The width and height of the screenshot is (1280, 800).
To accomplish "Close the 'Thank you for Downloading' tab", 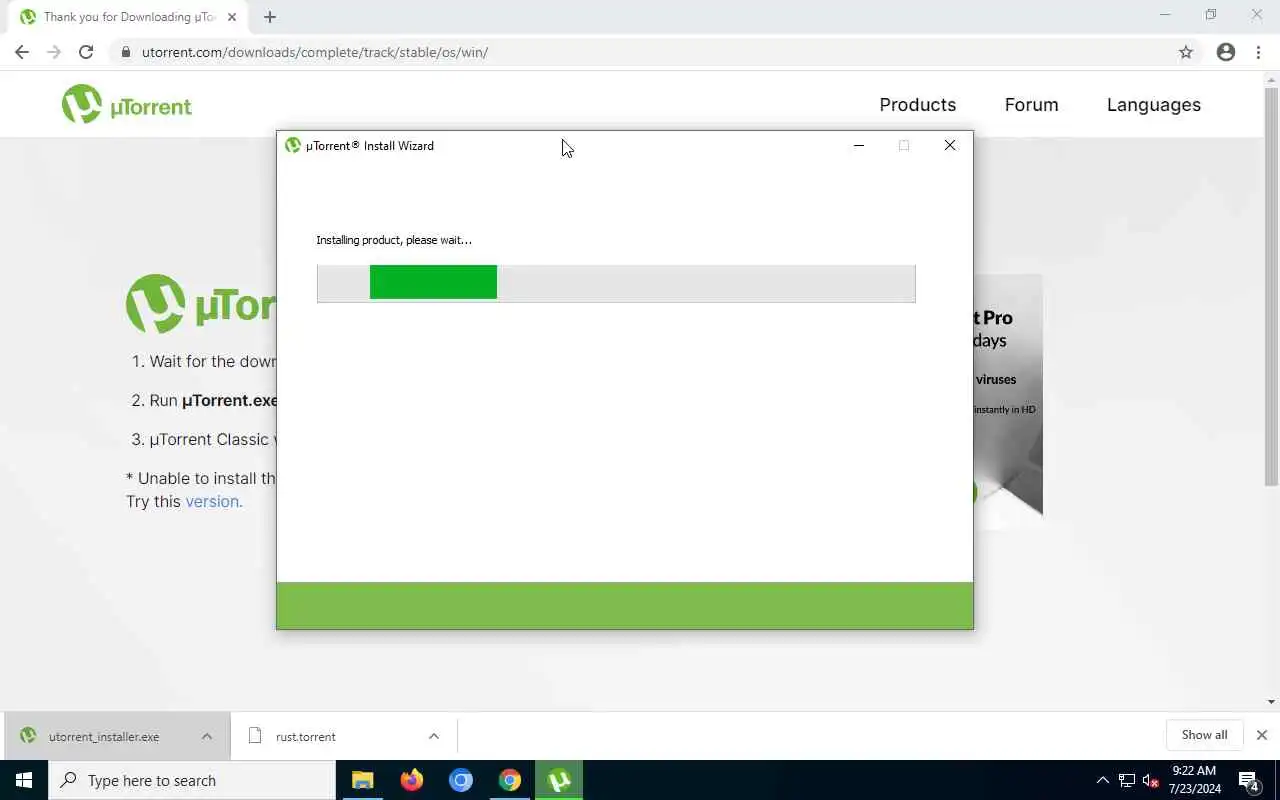I will [x=231, y=17].
